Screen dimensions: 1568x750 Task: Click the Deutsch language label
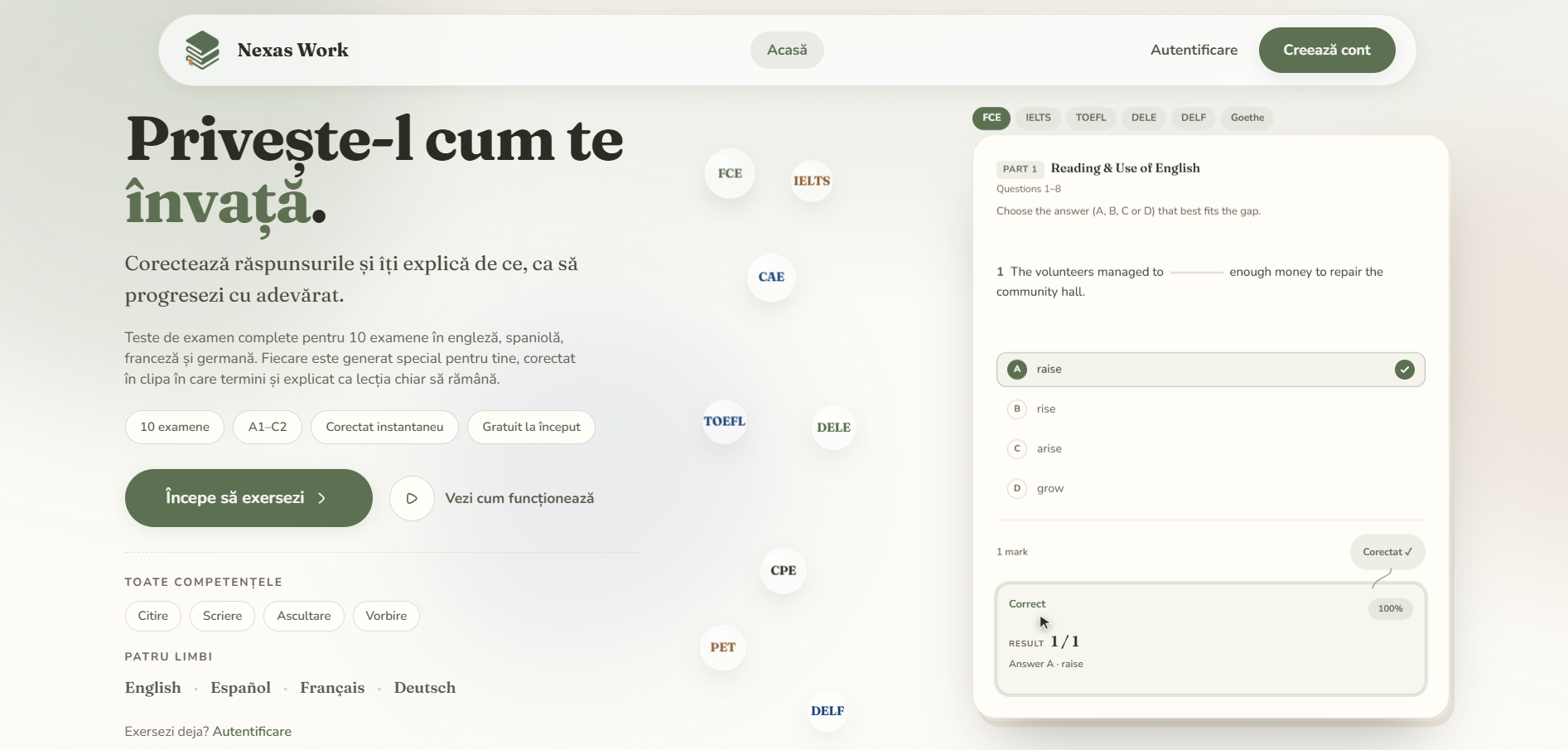pyautogui.click(x=425, y=688)
